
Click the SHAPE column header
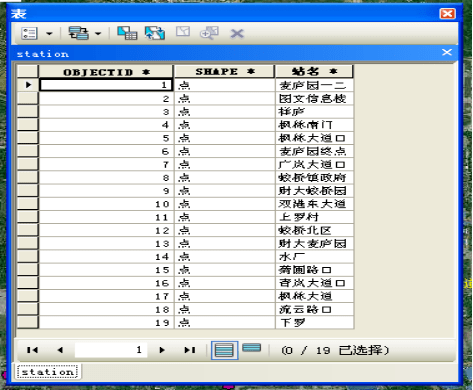tap(224, 72)
